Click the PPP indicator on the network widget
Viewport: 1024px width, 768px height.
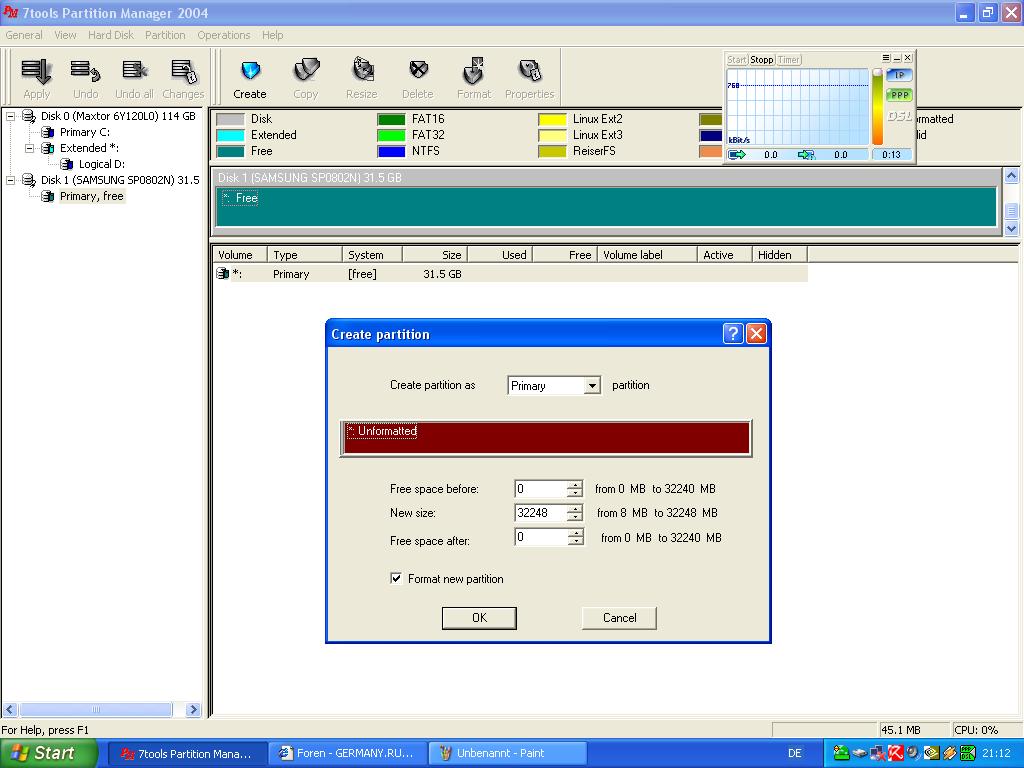point(899,95)
